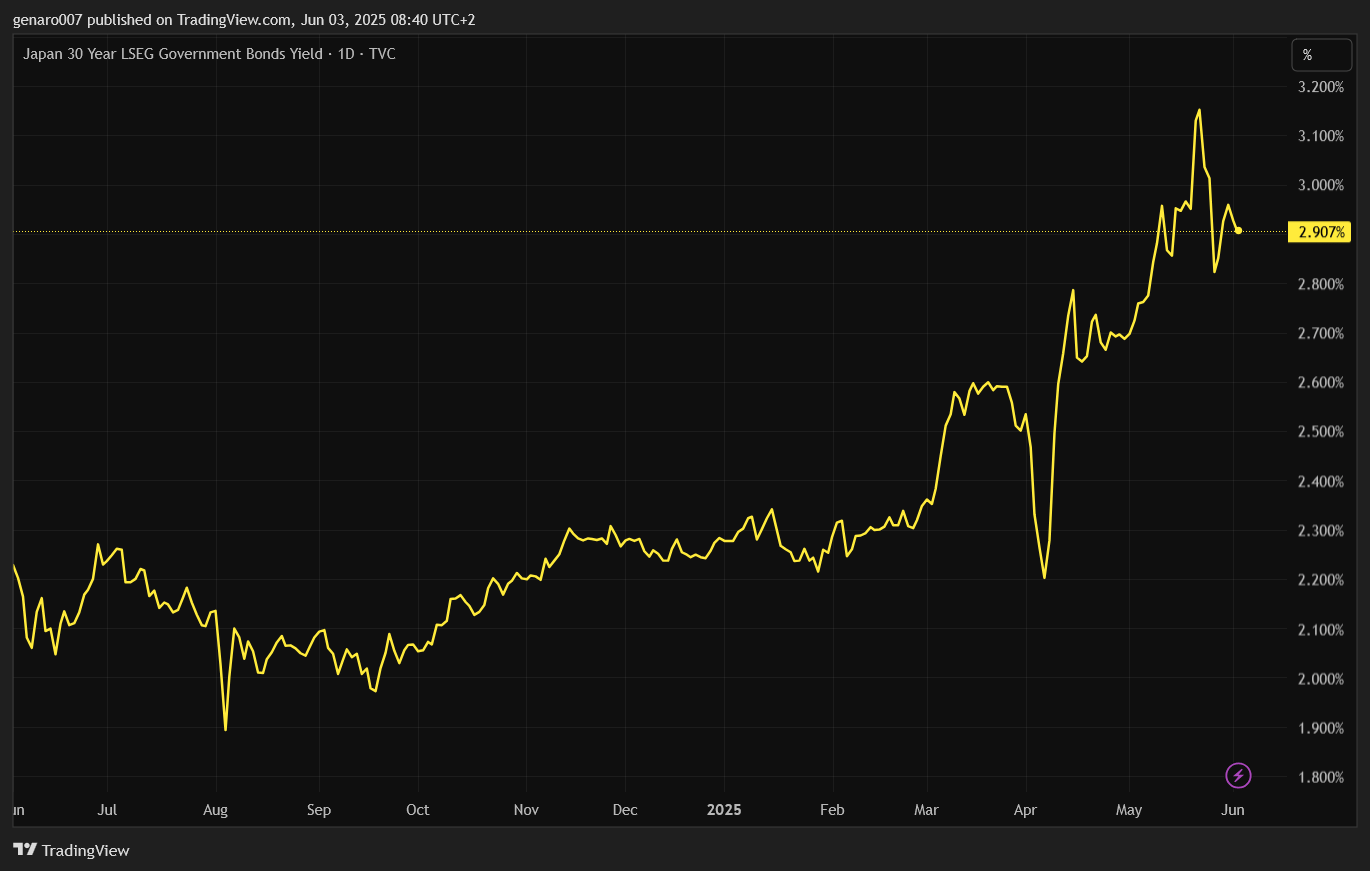The width and height of the screenshot is (1370, 871).
Task: Click the yellow last-value dot on the line
Action: click(1239, 231)
